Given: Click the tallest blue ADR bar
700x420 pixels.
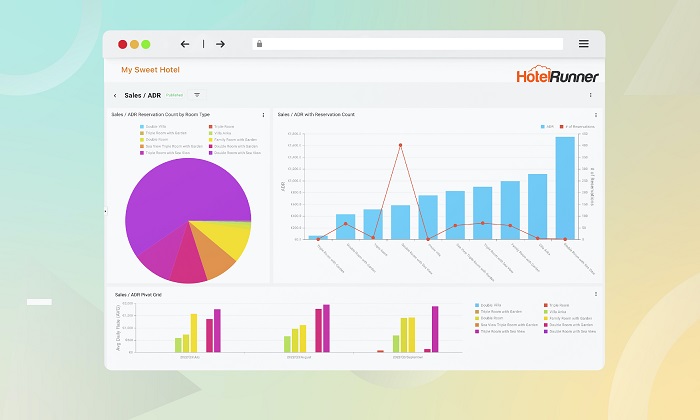Looking at the screenshot, I should tap(565, 188).
